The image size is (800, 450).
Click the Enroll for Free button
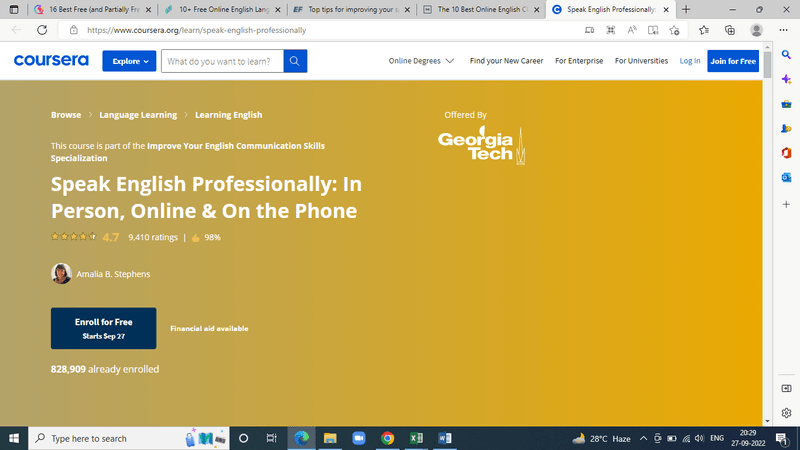[104, 328]
